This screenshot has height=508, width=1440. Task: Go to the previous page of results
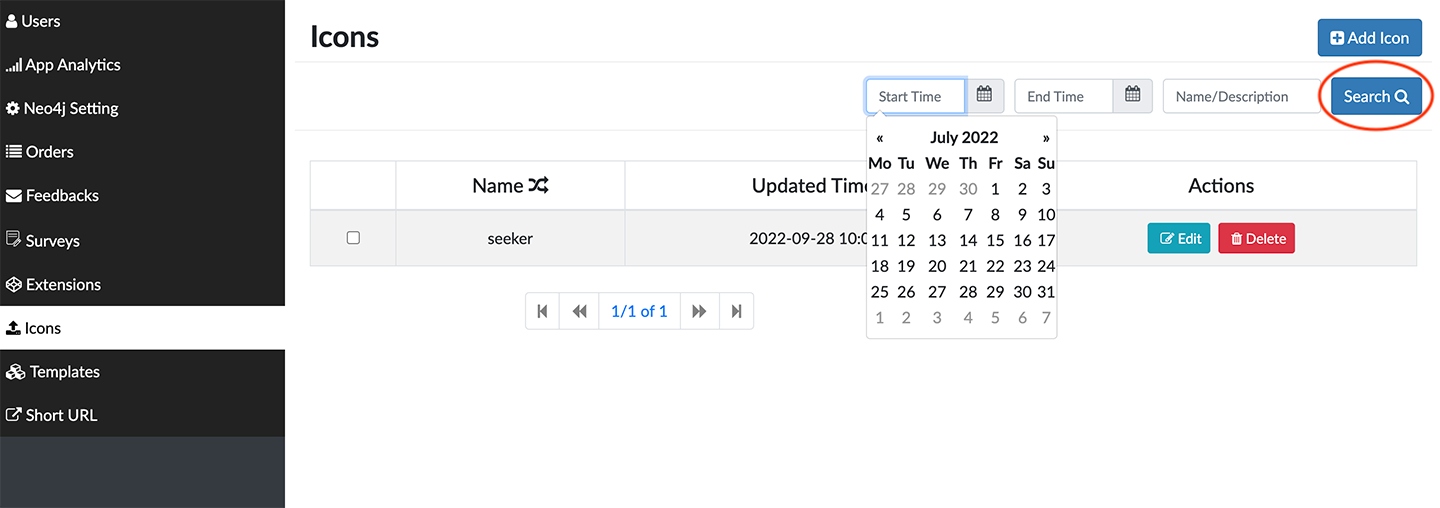[579, 311]
